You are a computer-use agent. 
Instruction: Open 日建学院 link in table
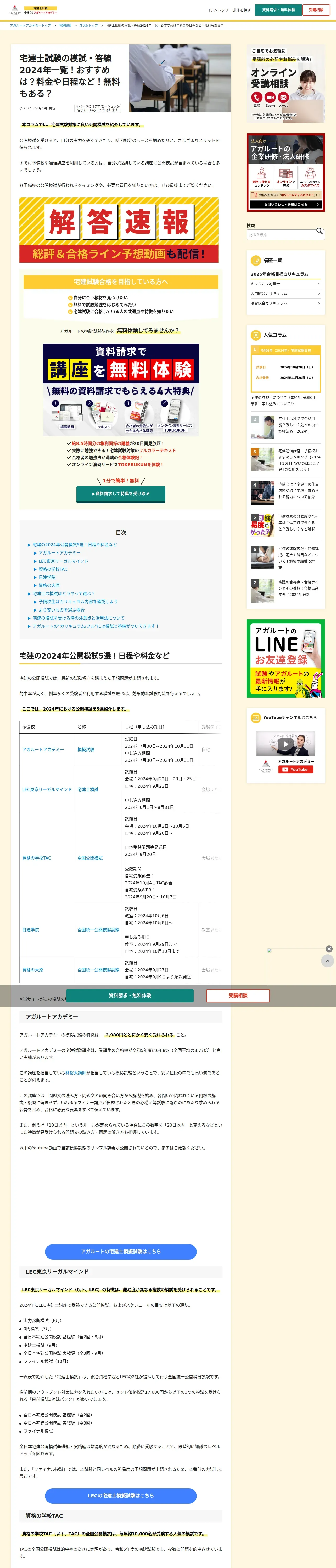(31, 930)
